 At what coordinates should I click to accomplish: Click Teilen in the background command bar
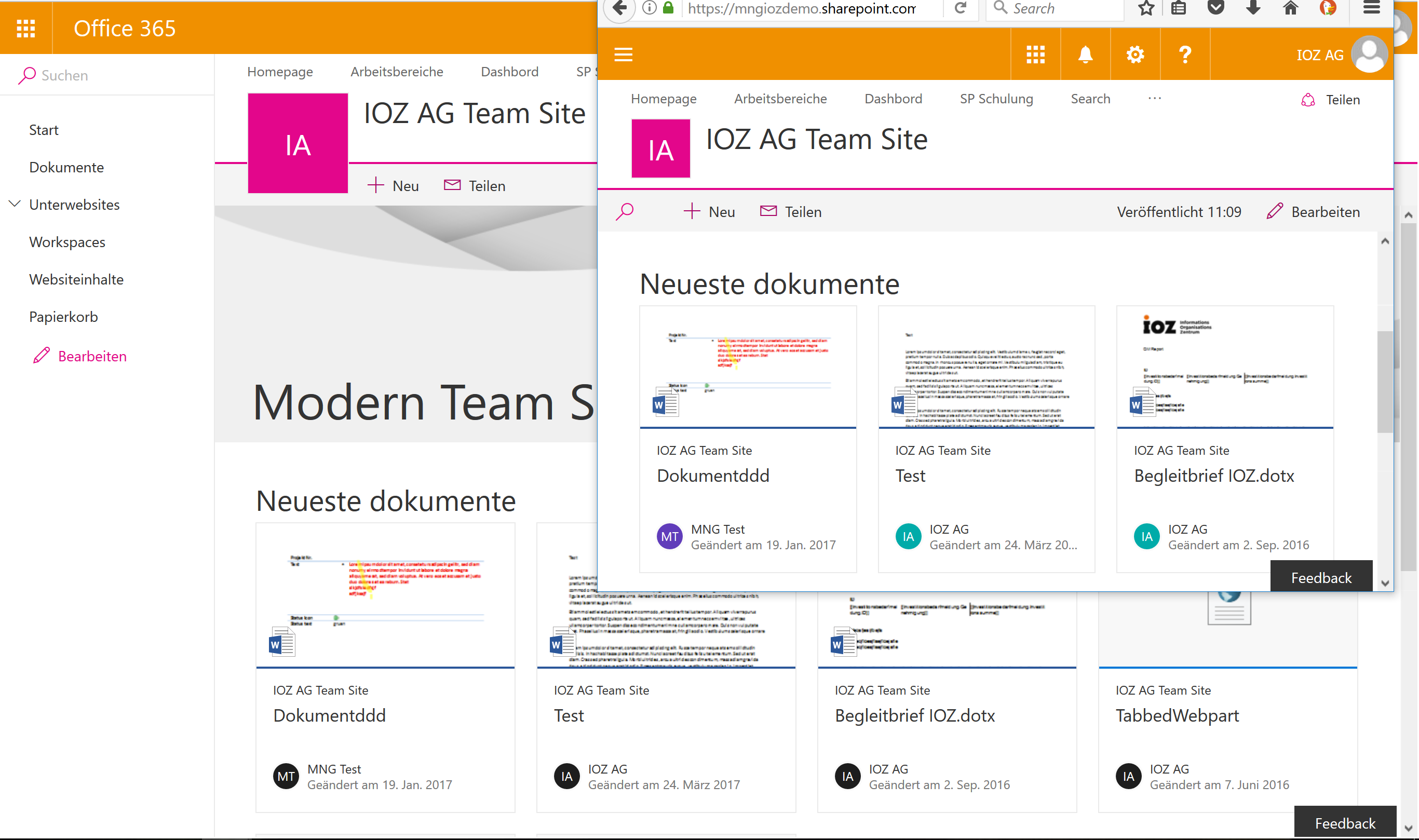click(475, 186)
